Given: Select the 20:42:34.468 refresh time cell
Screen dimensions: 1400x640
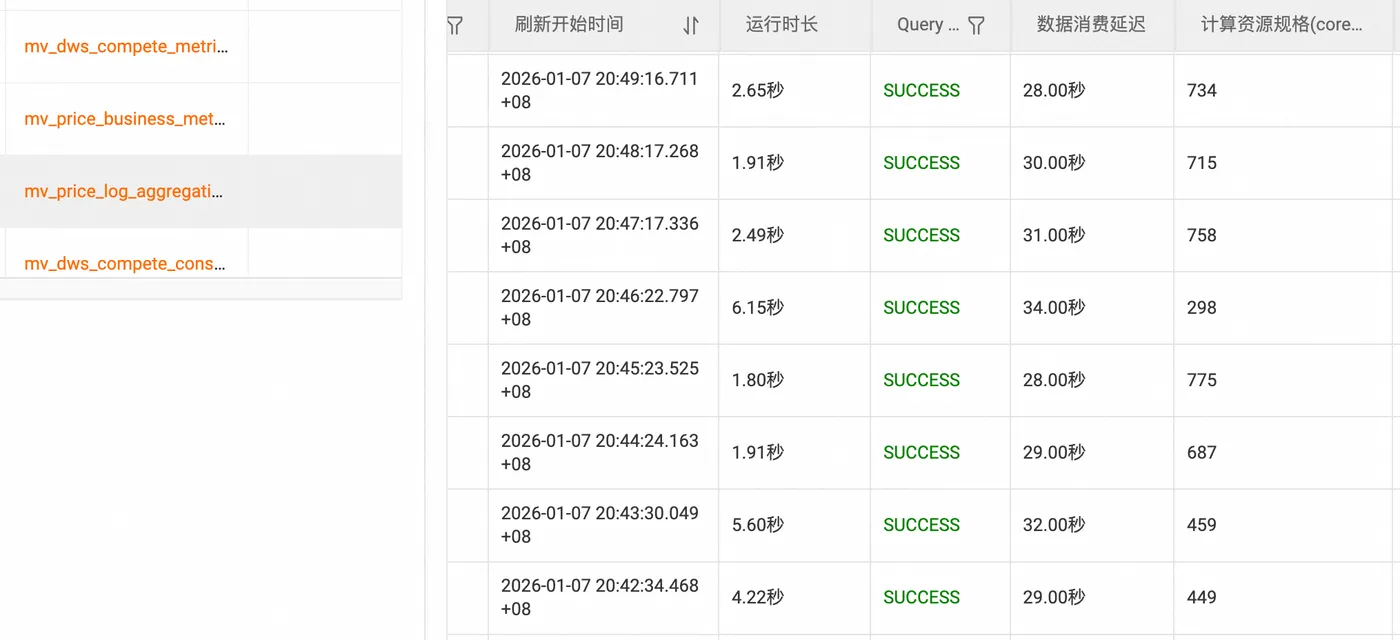Looking at the screenshot, I should (x=600, y=597).
